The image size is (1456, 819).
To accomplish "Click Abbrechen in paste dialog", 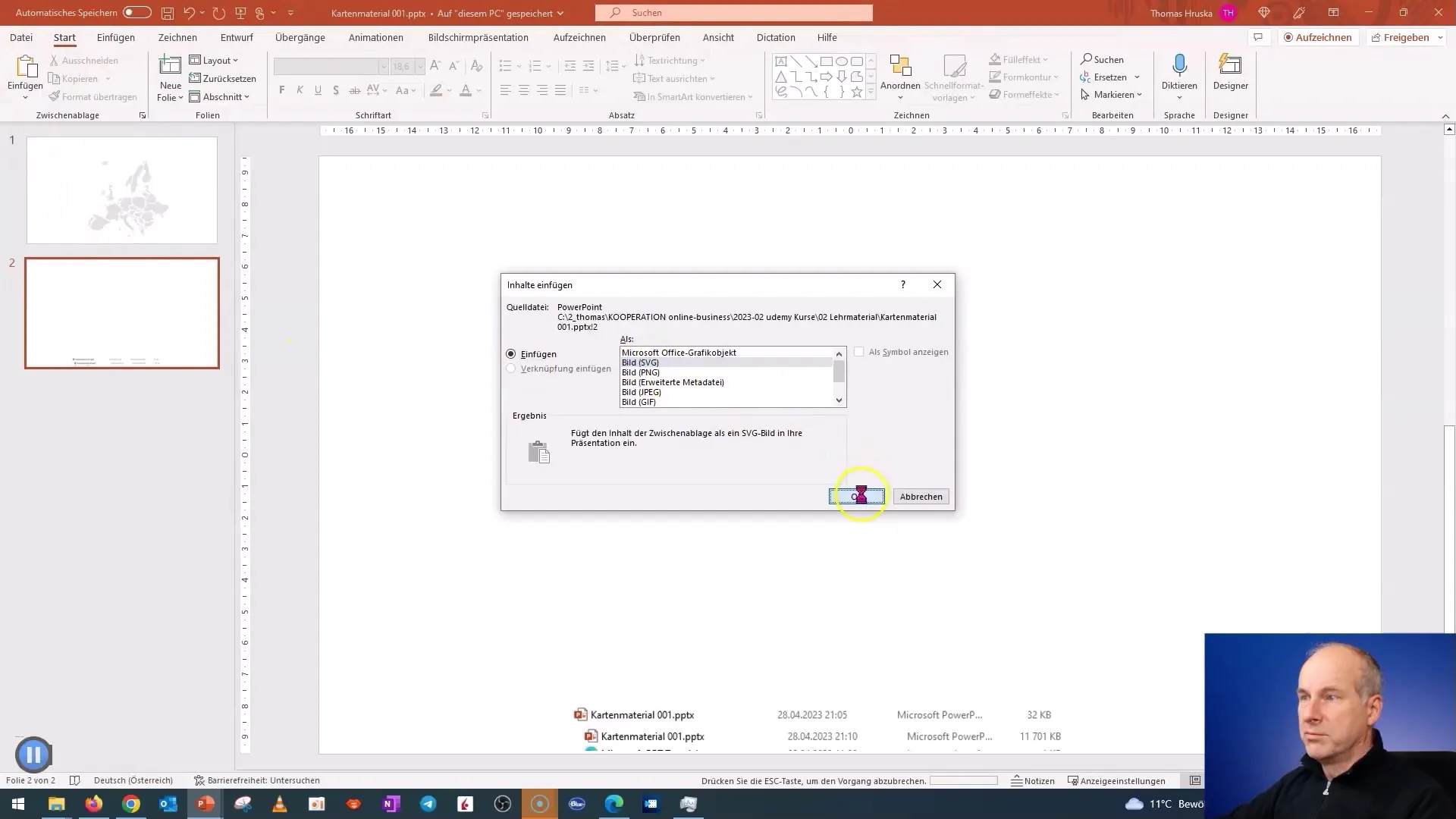I will point(921,497).
